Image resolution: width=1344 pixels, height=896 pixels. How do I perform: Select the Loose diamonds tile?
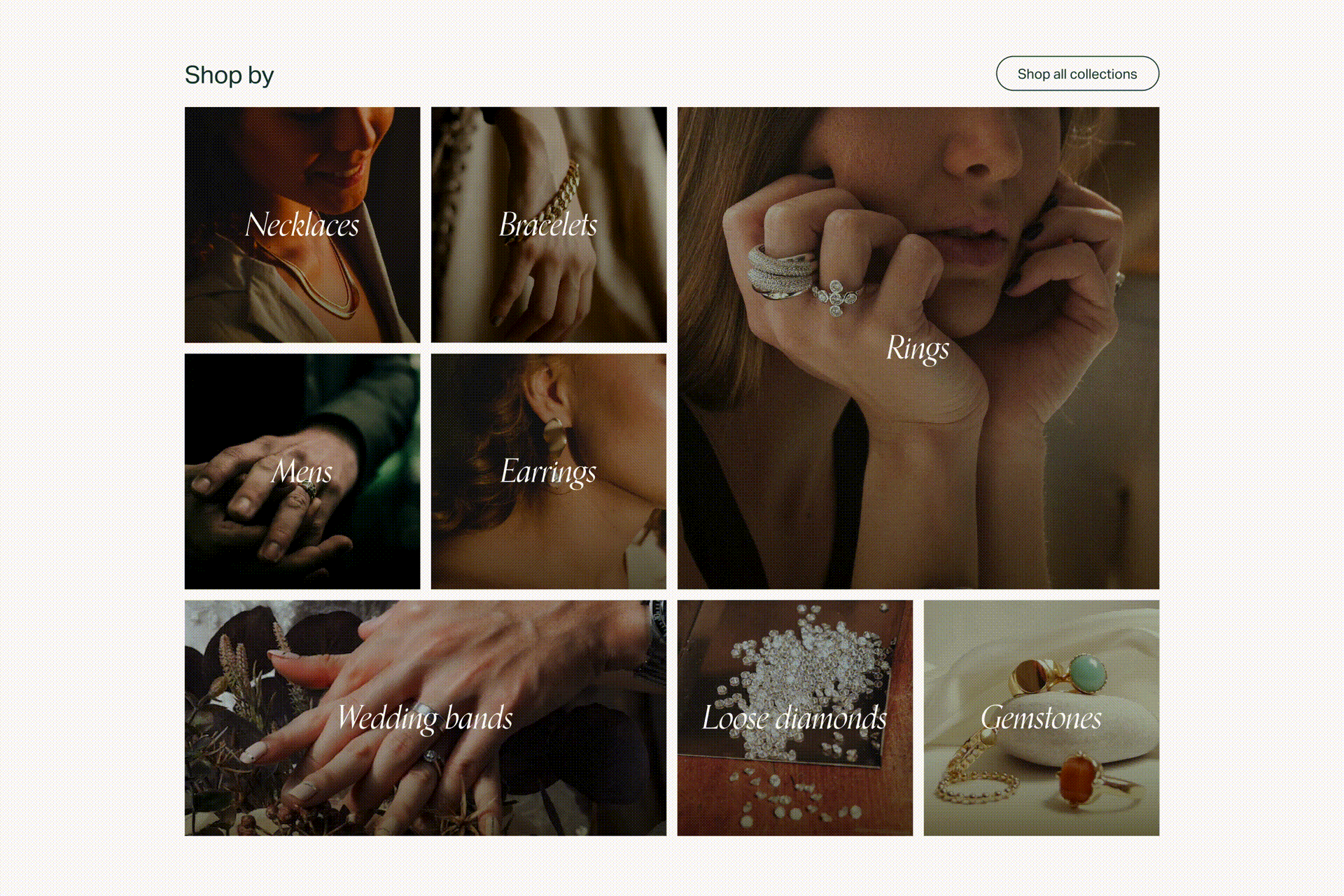795,717
